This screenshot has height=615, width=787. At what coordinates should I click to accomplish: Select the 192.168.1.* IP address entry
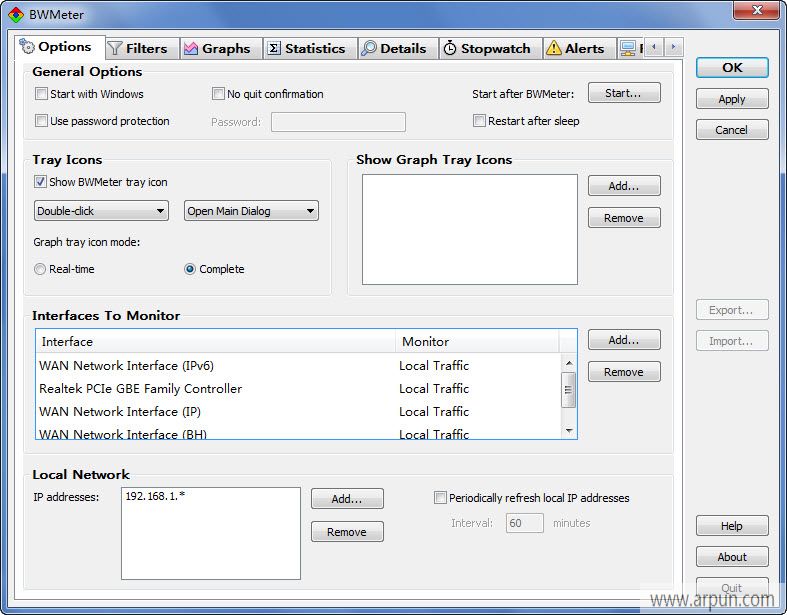pos(155,496)
